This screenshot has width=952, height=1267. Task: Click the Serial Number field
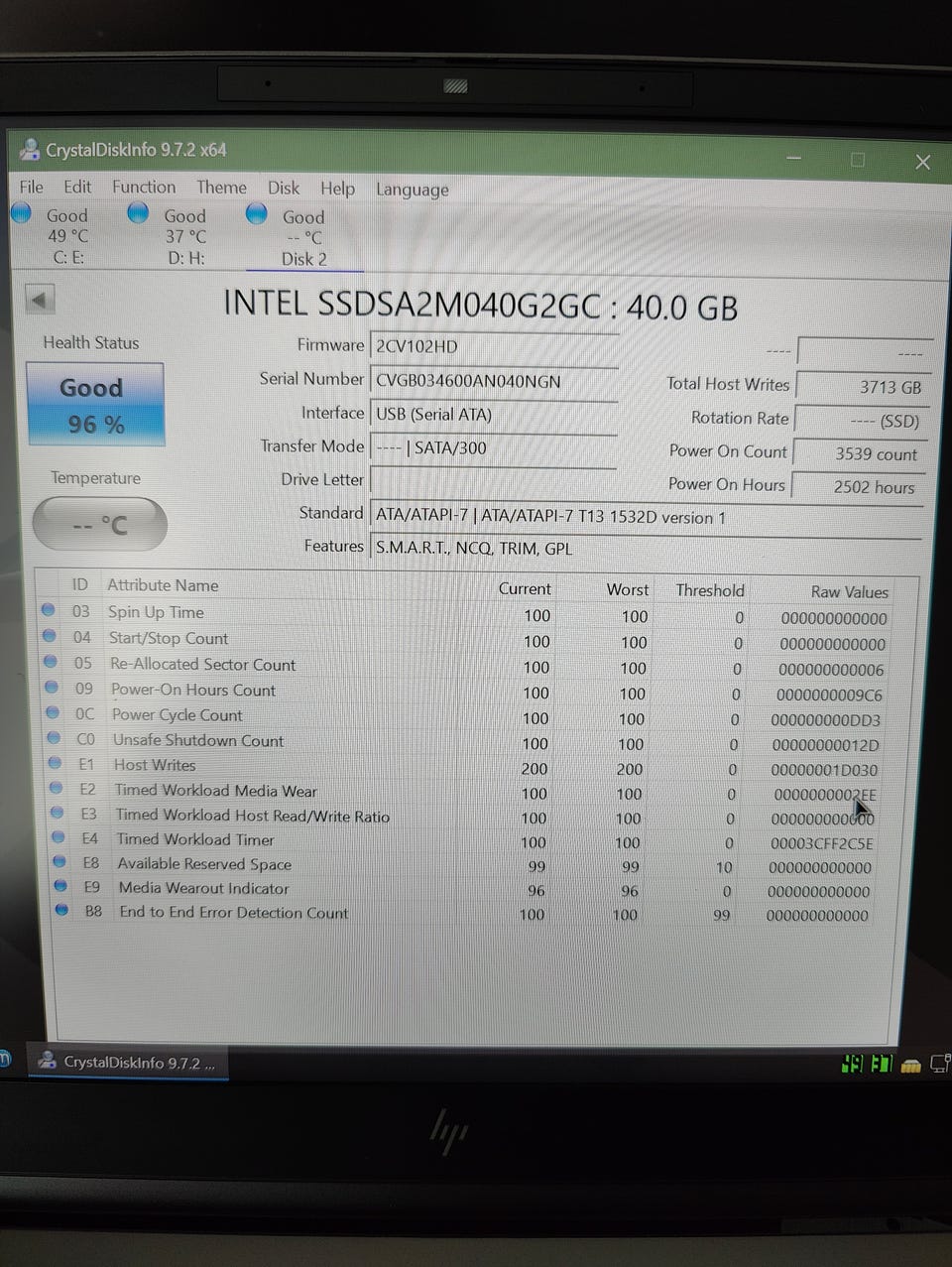(x=494, y=381)
